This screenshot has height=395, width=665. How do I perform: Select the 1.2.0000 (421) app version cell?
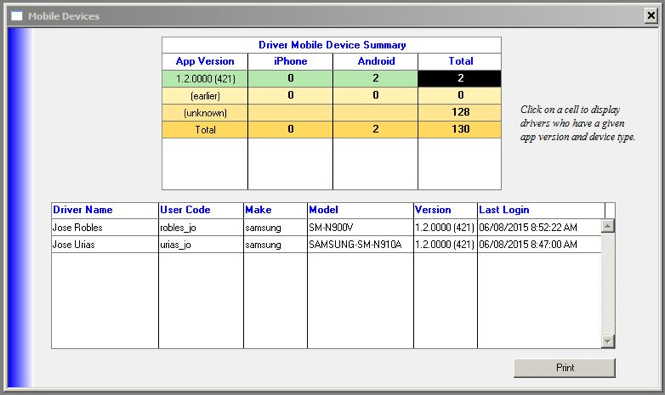click(x=205, y=79)
